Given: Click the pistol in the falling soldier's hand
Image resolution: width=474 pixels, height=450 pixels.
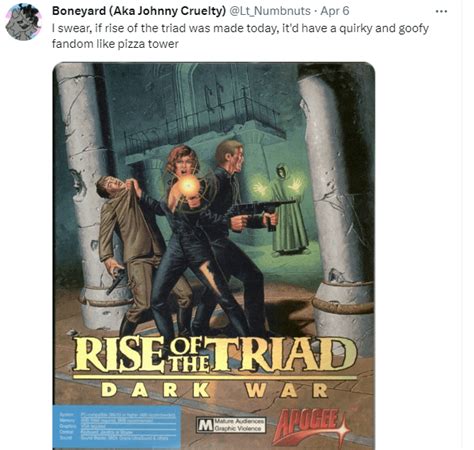Looking at the screenshot, I should [x=117, y=279].
